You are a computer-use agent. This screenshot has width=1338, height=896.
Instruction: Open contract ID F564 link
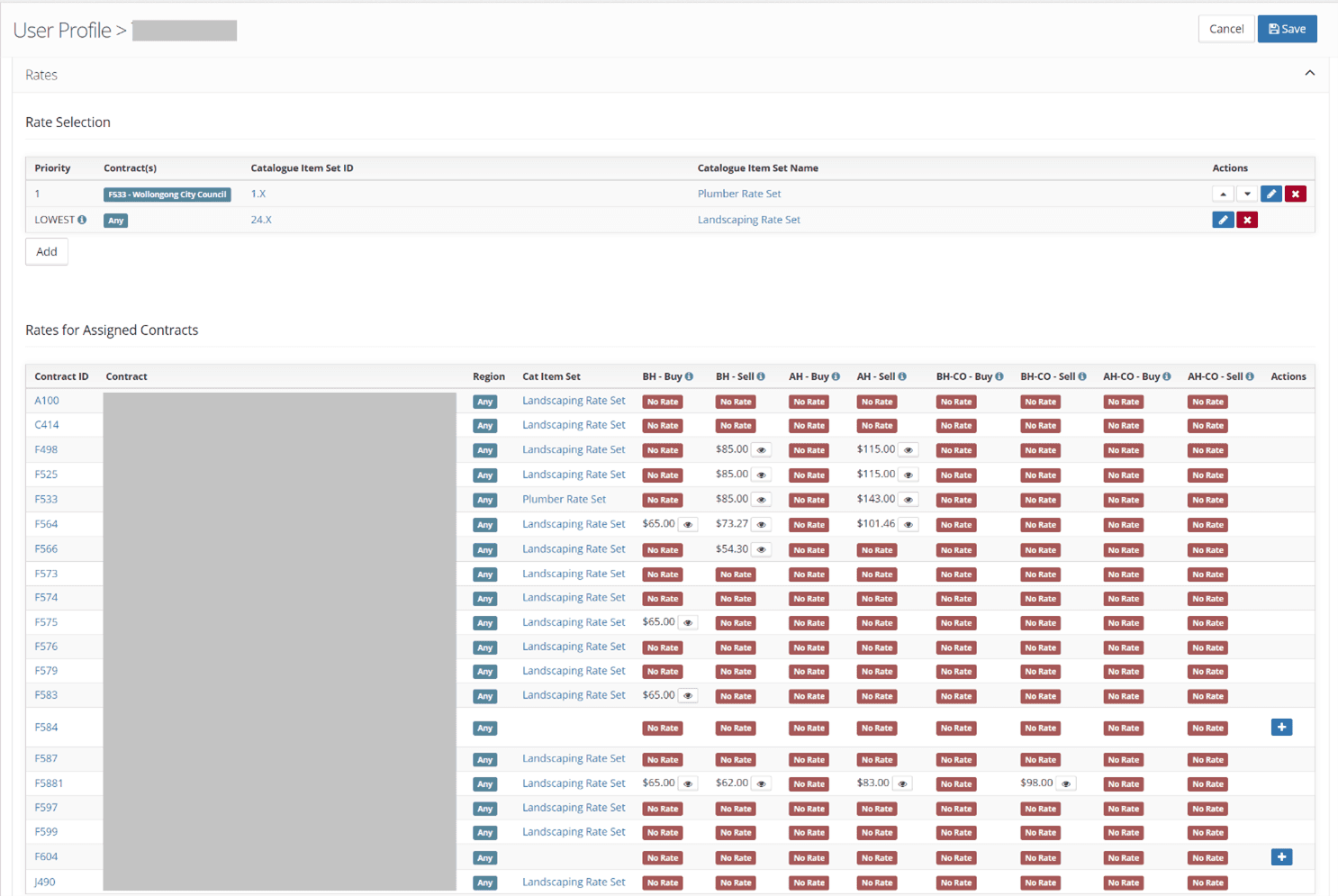(x=46, y=524)
